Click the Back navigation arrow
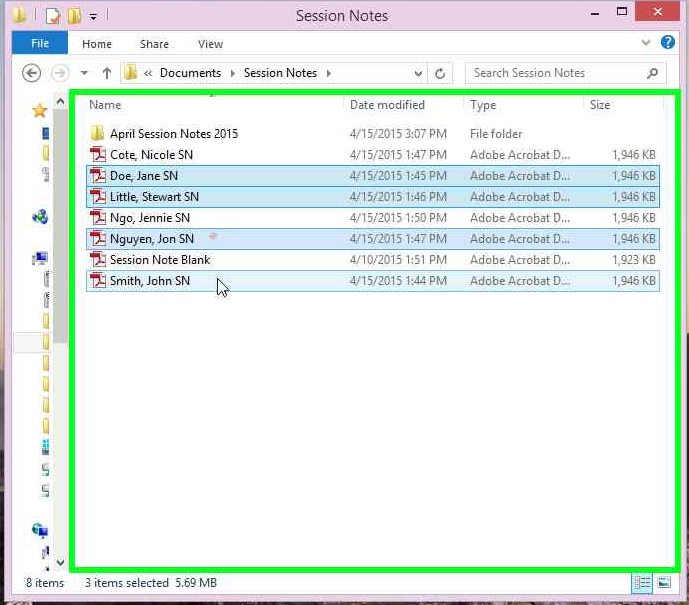This screenshot has height=605, width=689. pos(32,73)
